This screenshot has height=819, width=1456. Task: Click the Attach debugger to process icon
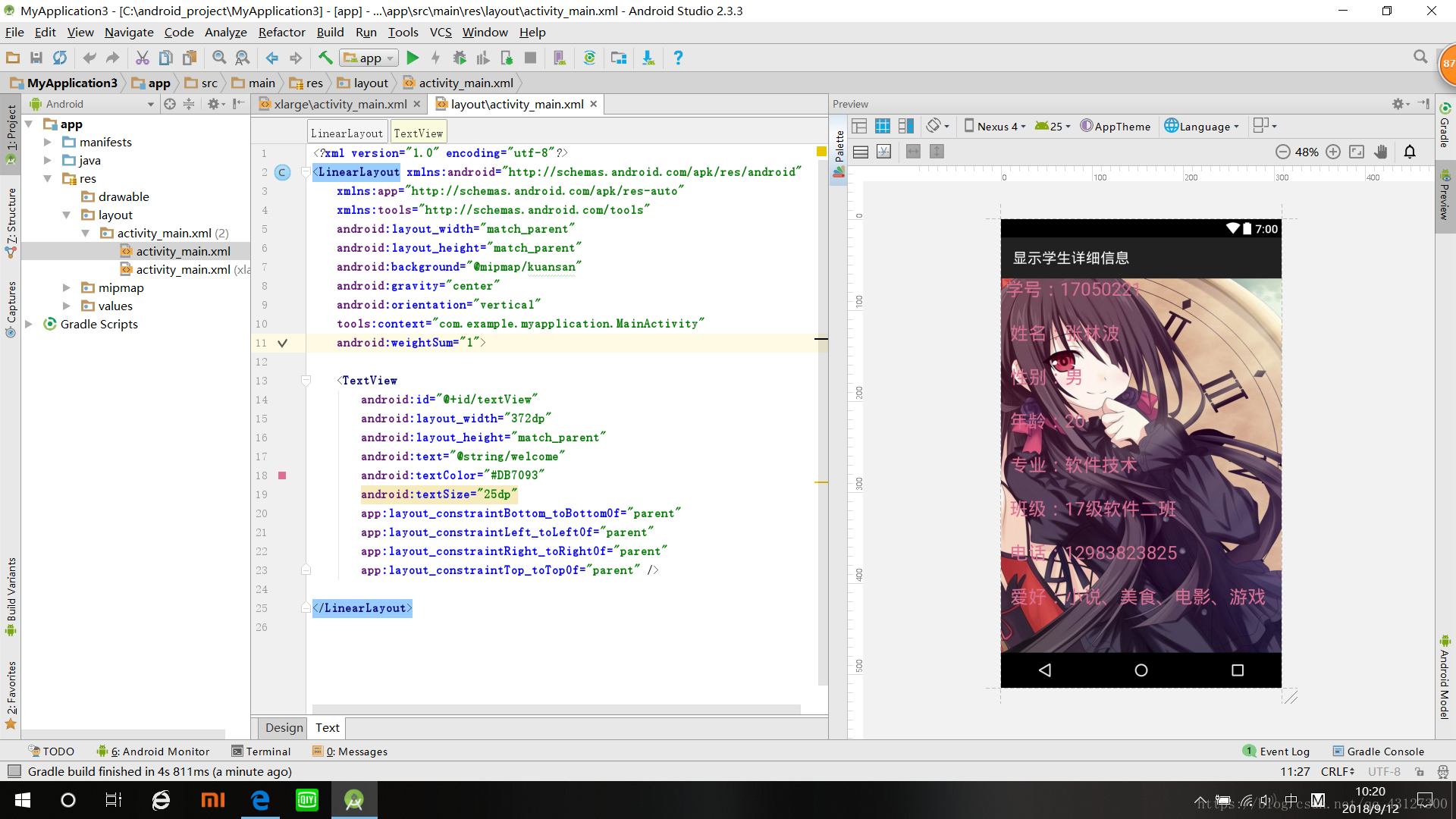[x=507, y=58]
